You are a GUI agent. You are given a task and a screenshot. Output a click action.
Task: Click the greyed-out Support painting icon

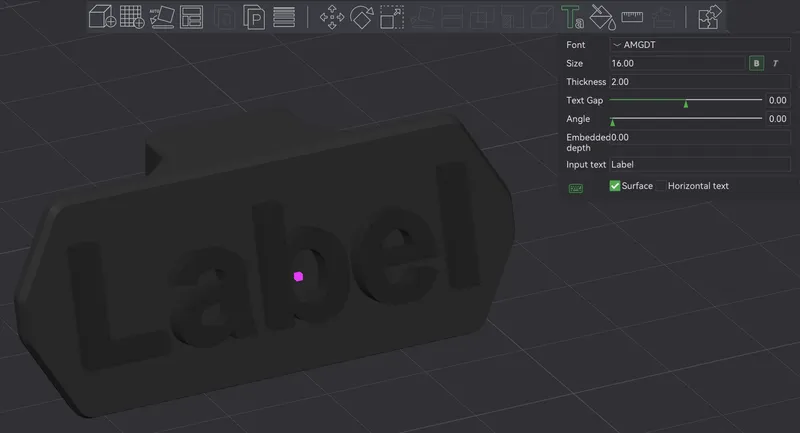512,17
